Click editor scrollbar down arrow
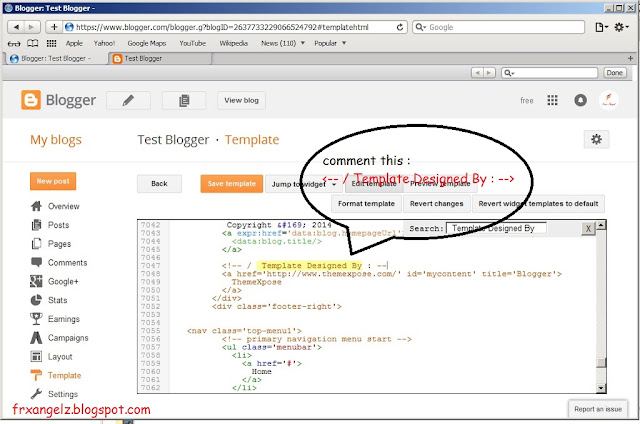640x424 pixels. 601,388
